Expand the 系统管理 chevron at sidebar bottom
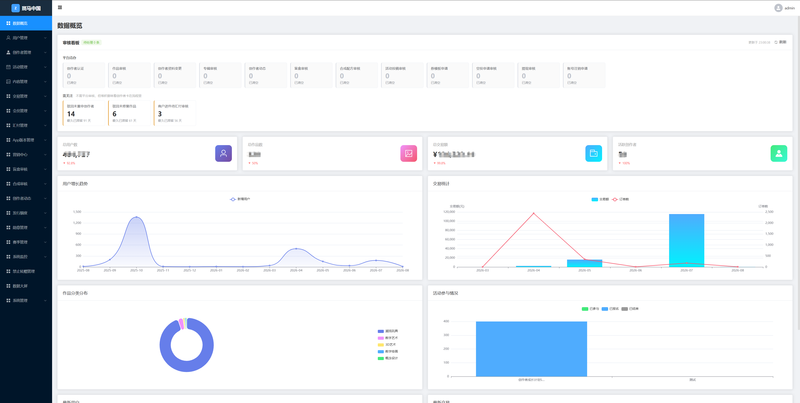Image resolution: width=800 pixels, height=403 pixels. click(x=45, y=300)
